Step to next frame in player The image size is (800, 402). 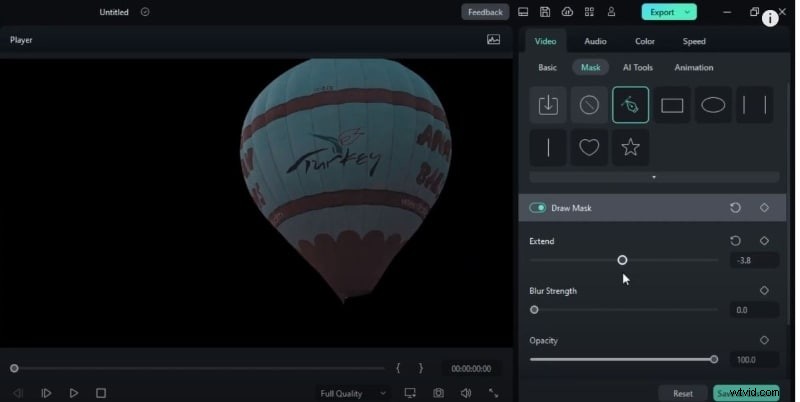click(46, 393)
